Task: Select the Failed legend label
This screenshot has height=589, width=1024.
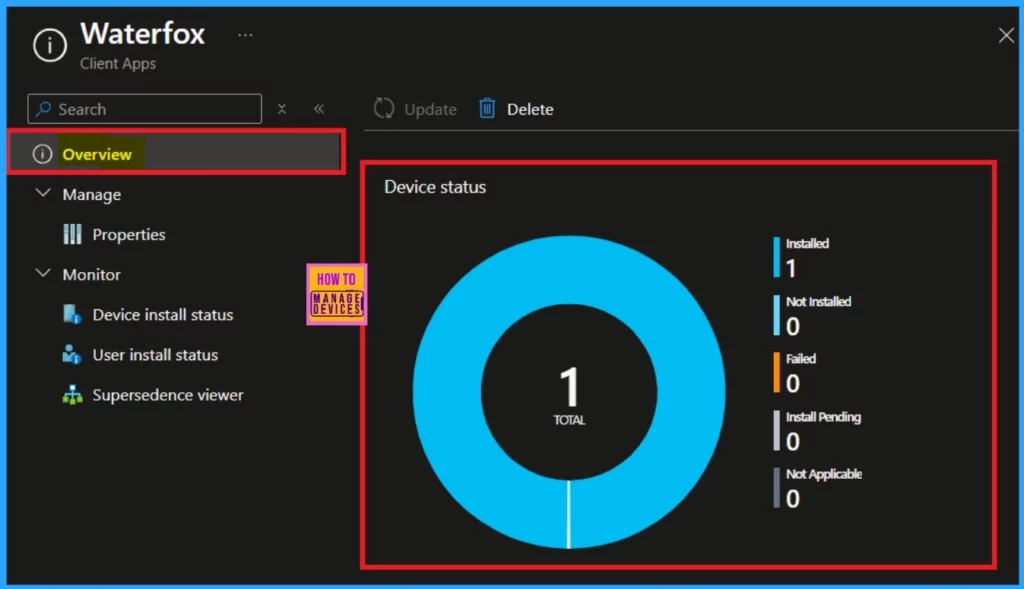Action: point(801,358)
